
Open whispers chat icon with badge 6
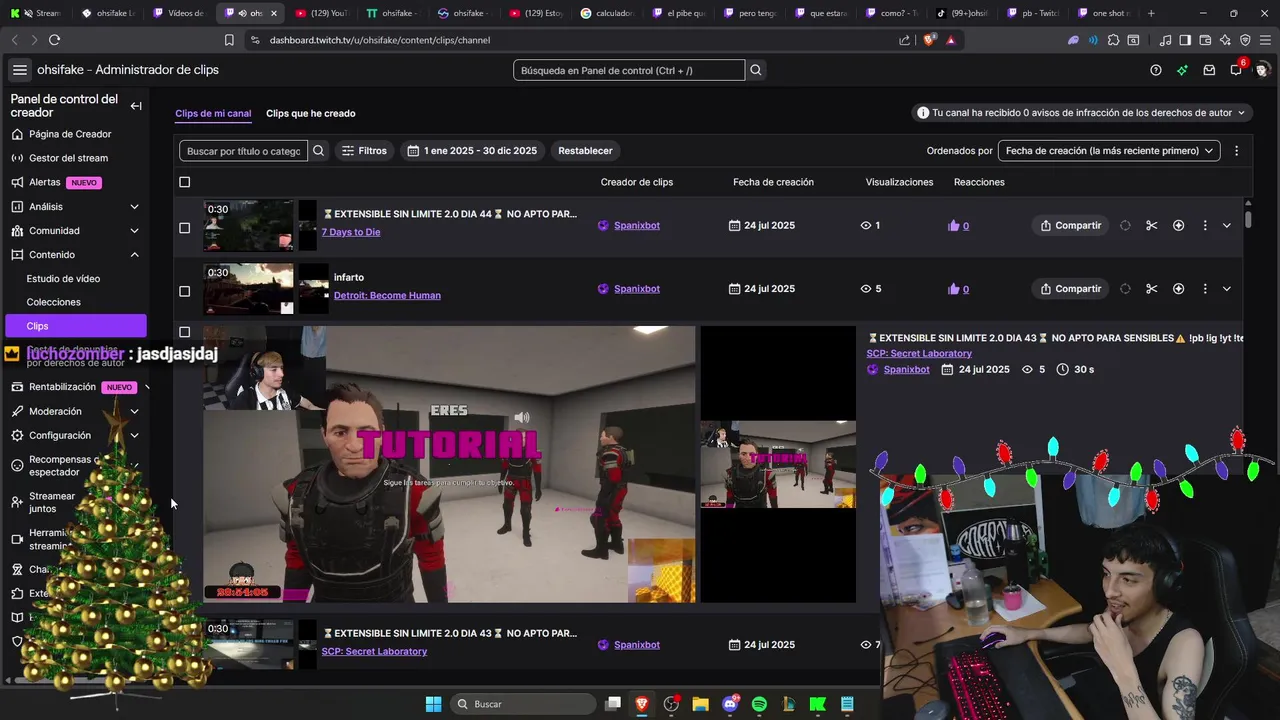point(1236,69)
